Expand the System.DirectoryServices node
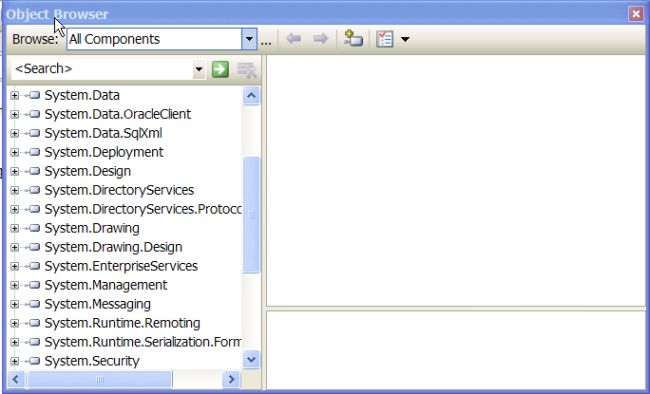650x394 pixels. [15, 190]
